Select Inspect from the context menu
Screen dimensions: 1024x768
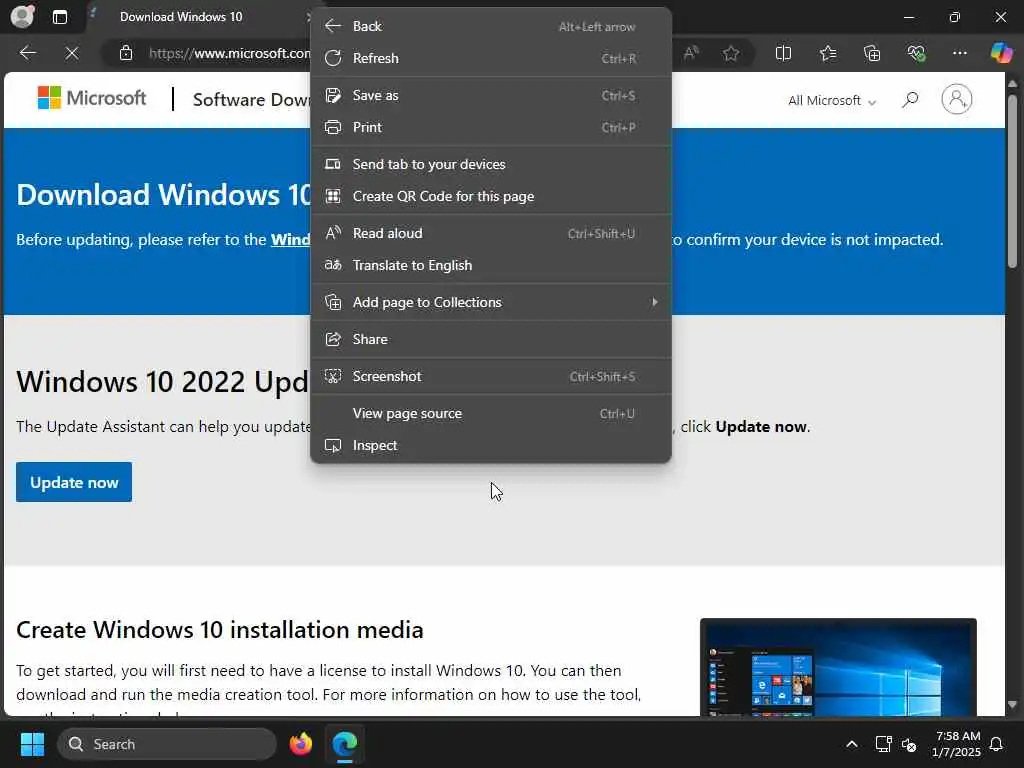490,445
